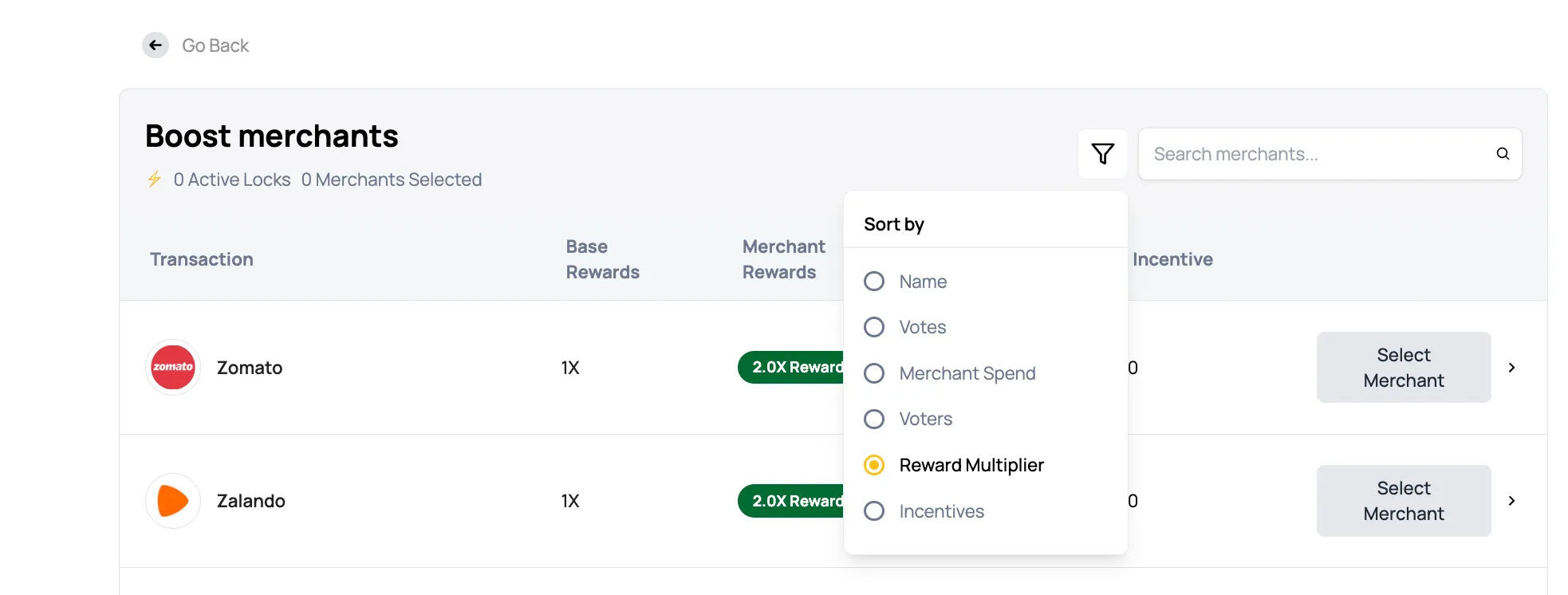Click Select Merchant for Zalando

point(1403,501)
